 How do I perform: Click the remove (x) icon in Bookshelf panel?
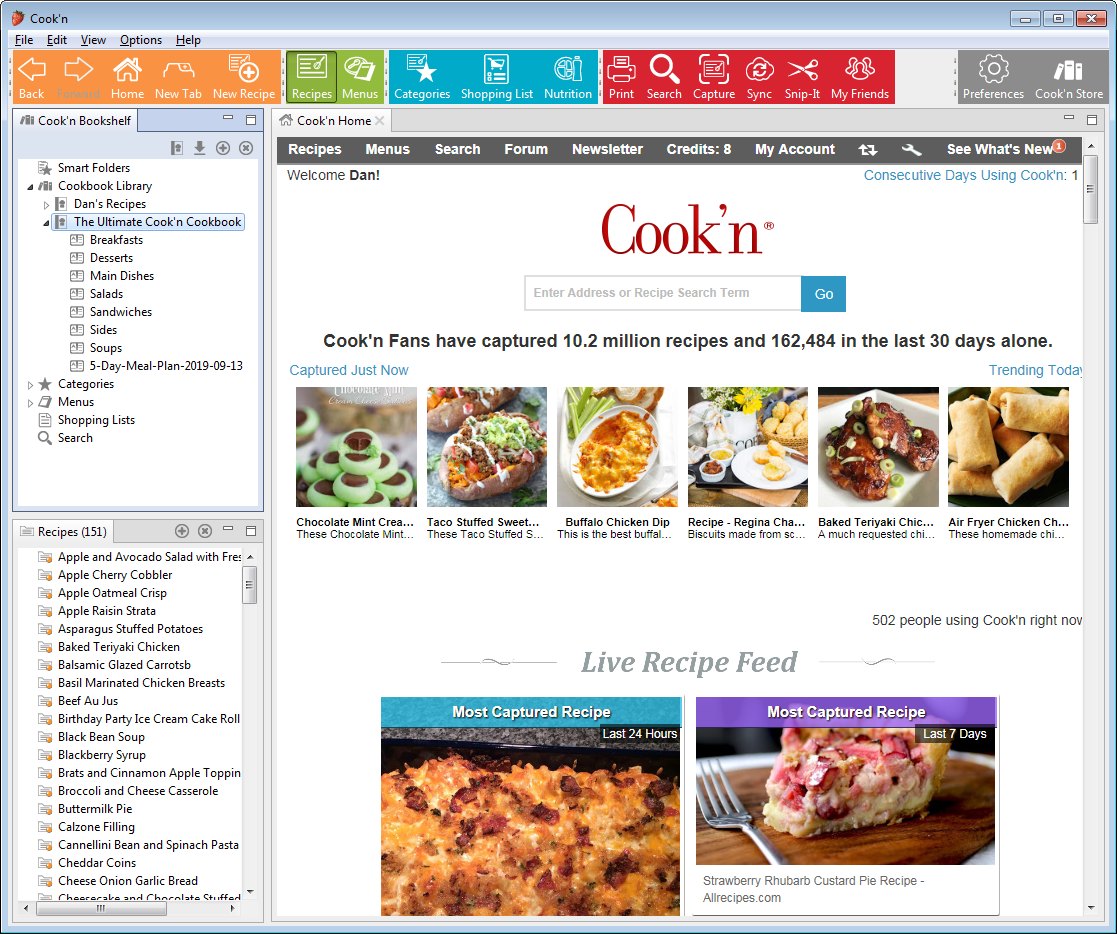pyautogui.click(x=246, y=147)
